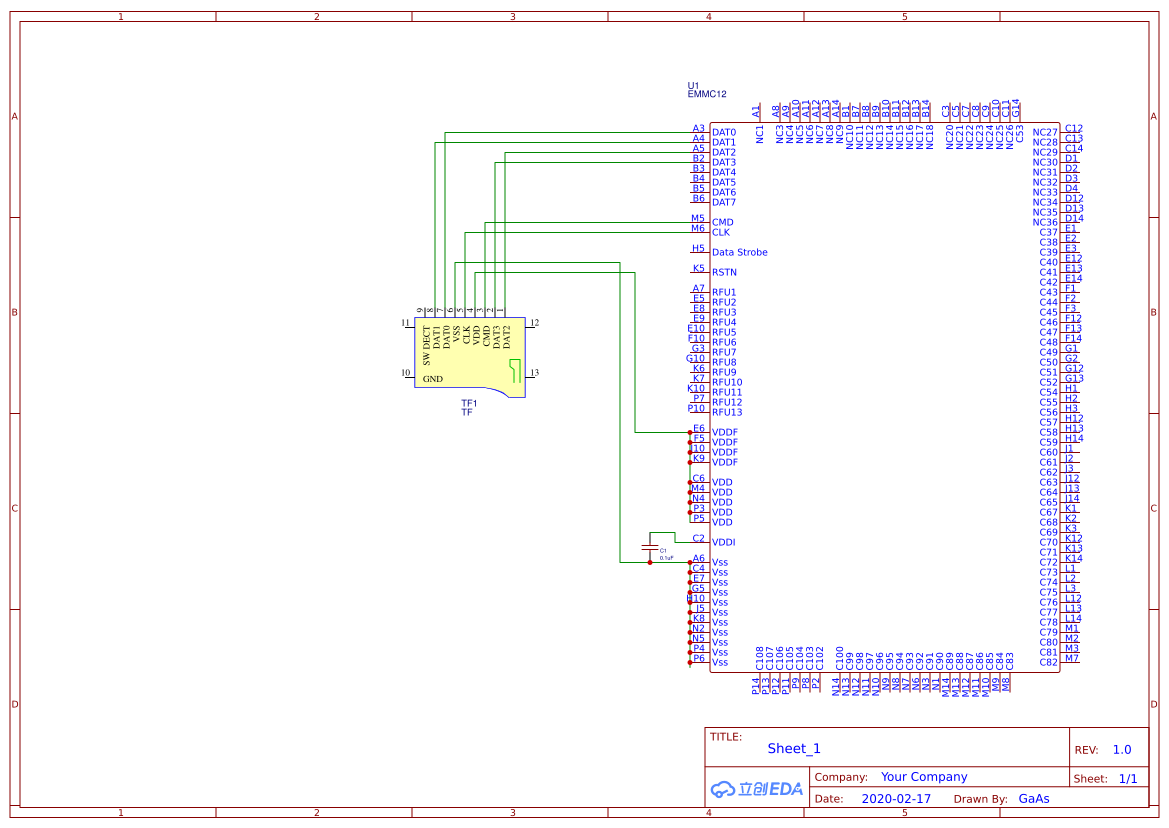This screenshot has height=828, width=1169.
Task: Select pin number M7 on right side
Action: point(1071,658)
